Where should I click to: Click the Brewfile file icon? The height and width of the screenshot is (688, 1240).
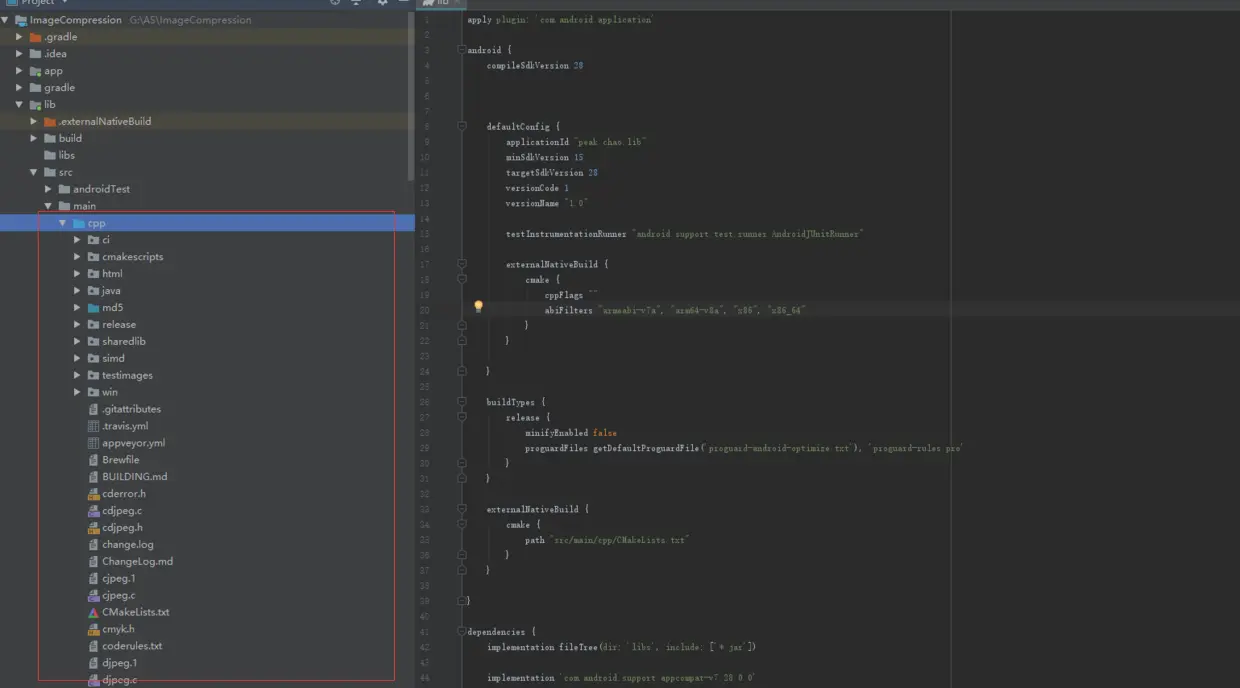(94, 460)
